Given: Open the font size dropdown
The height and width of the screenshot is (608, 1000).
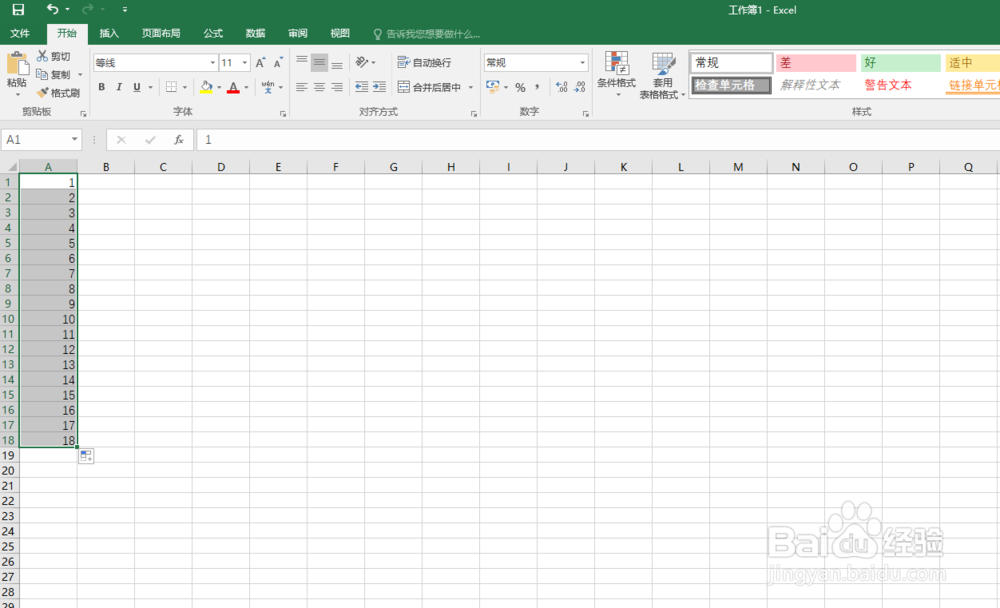Looking at the screenshot, I should click(246, 61).
